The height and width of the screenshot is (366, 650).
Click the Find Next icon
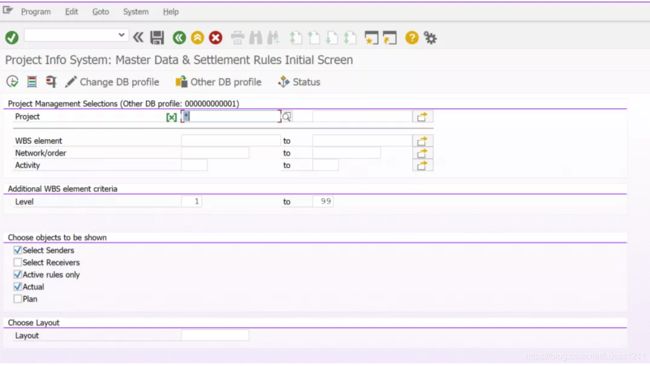point(274,38)
